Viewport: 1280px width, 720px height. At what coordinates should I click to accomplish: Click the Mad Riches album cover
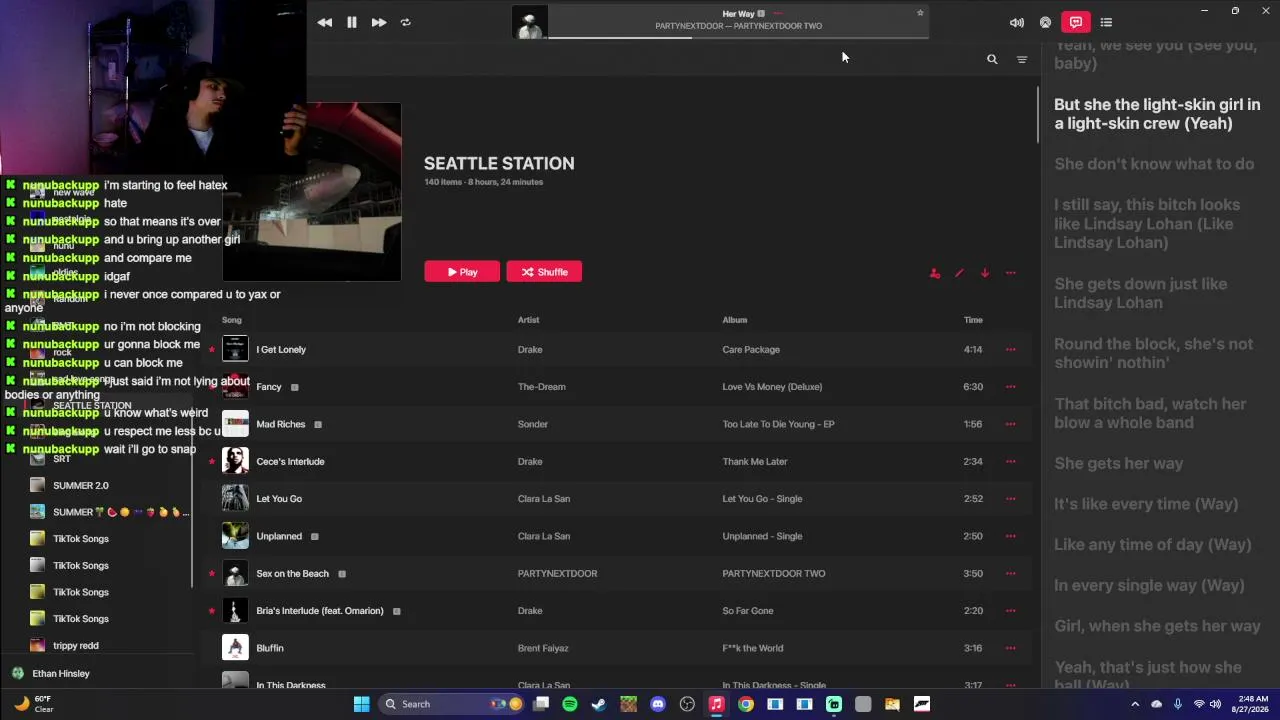[x=235, y=424]
